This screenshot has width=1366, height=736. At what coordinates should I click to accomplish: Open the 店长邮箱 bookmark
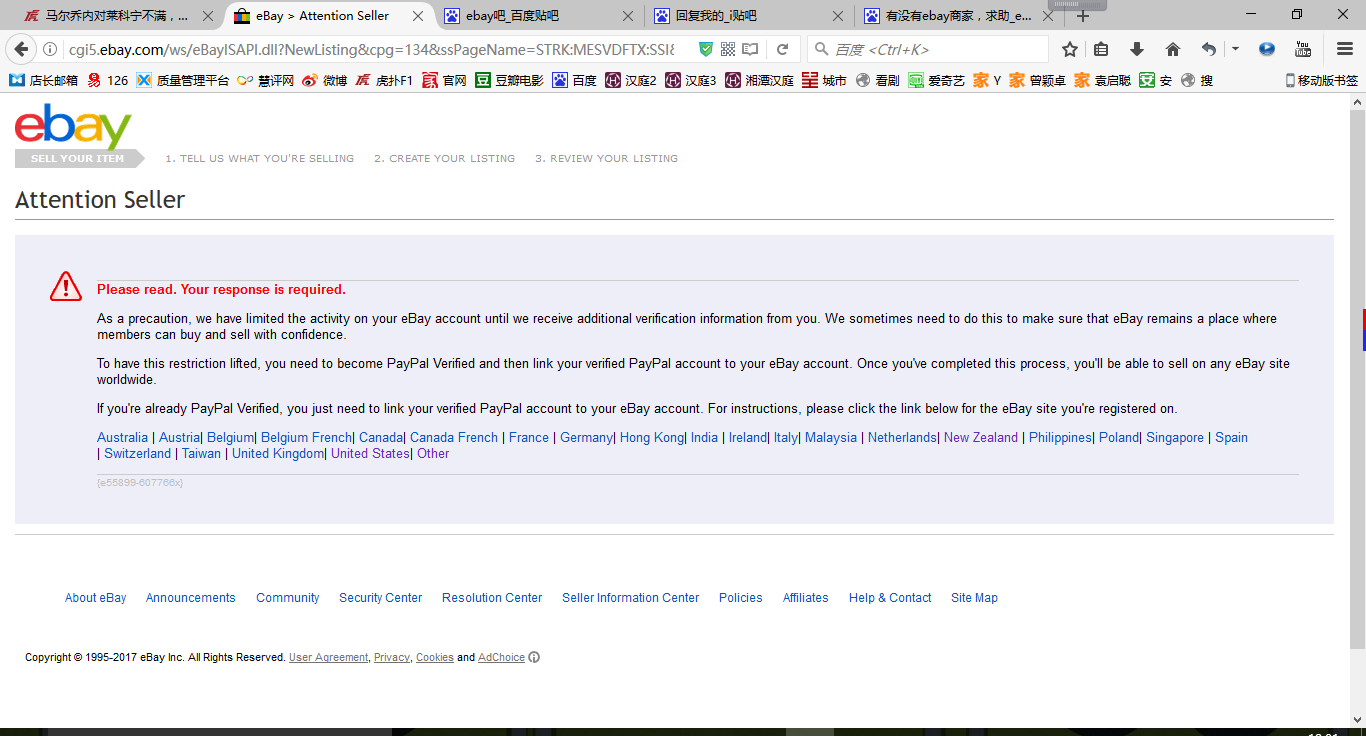click(x=44, y=80)
